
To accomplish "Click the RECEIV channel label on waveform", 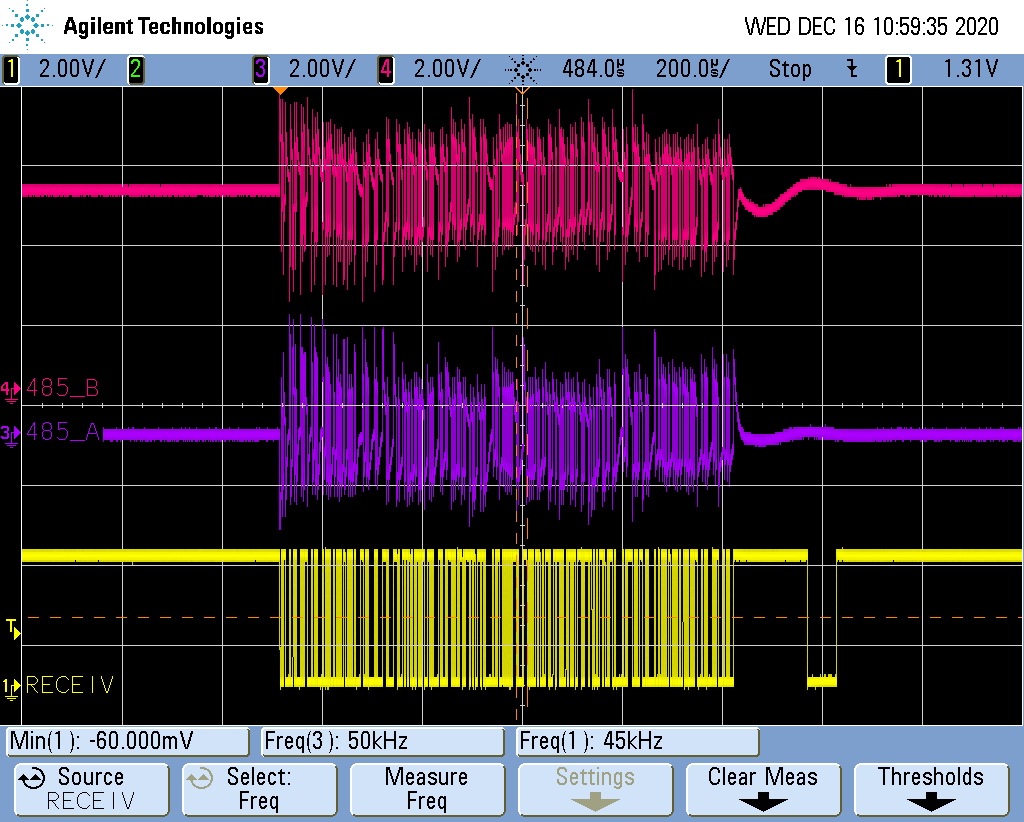I will coord(69,685).
